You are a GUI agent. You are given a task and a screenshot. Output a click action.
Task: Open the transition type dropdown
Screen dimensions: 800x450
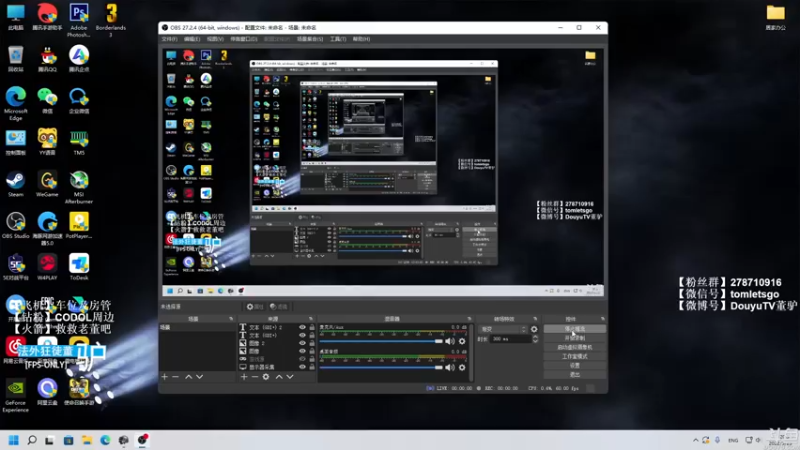pyautogui.click(x=504, y=329)
